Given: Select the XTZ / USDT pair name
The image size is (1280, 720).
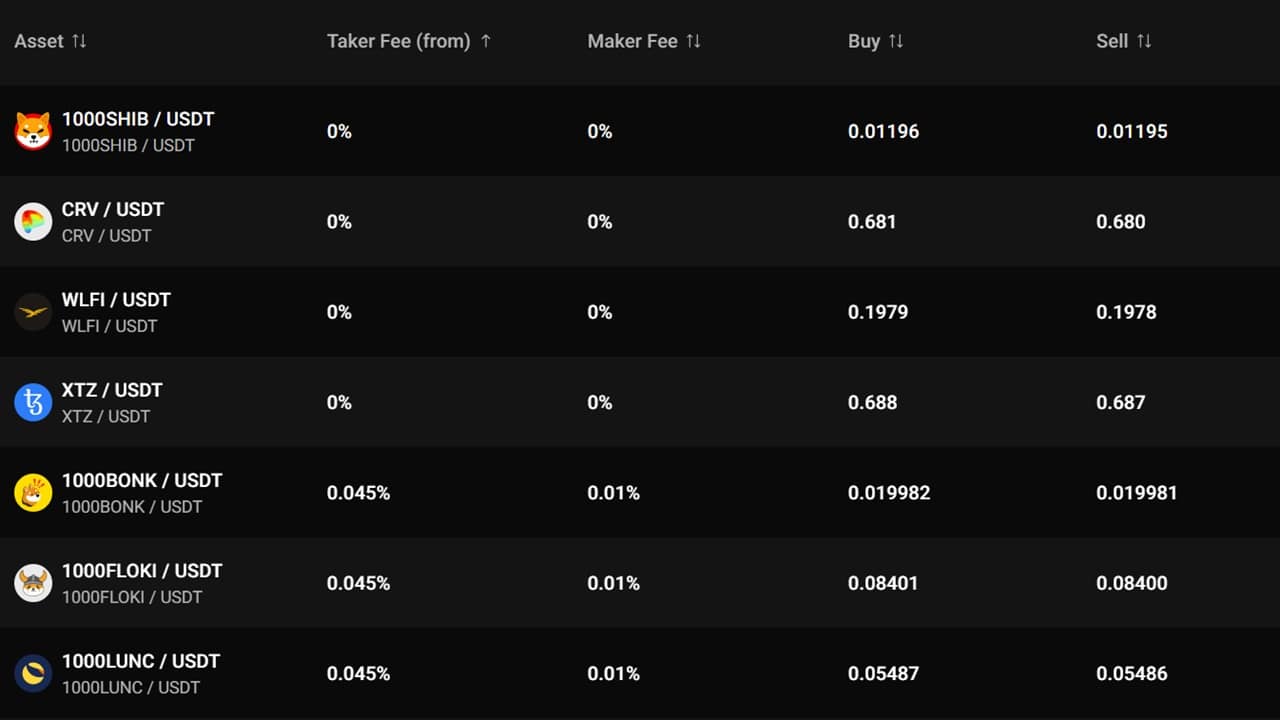Looking at the screenshot, I should (112, 390).
